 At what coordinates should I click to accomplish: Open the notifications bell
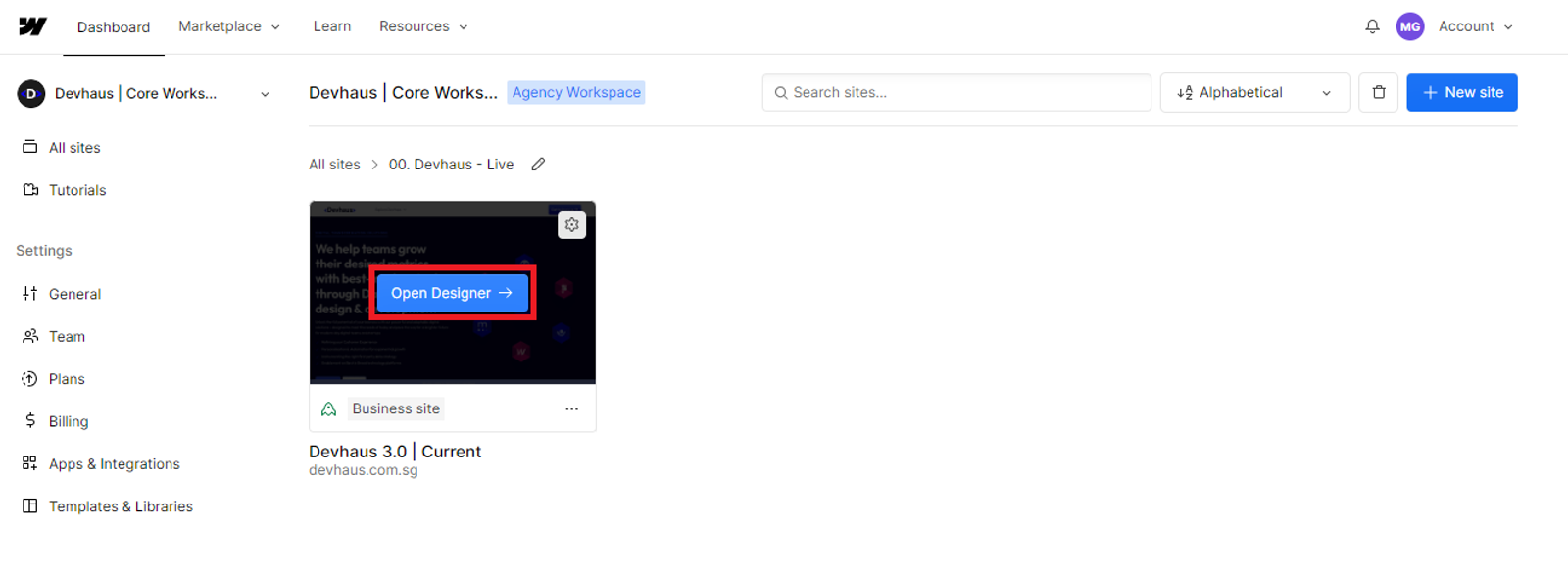pyautogui.click(x=1372, y=26)
